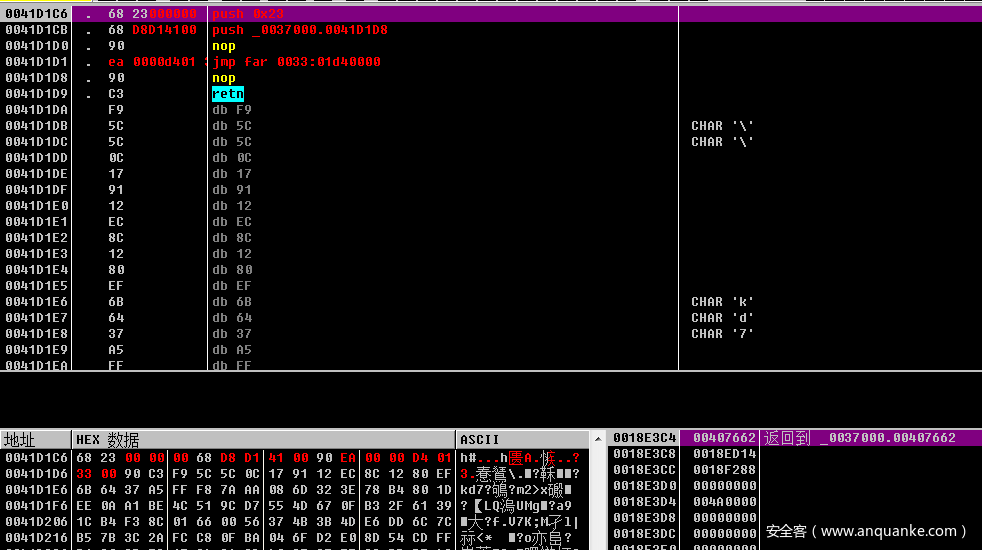Viewport: 982px width, 550px height.
Task: Select the retn instruction at 0041D1D9
Action: 228,94
